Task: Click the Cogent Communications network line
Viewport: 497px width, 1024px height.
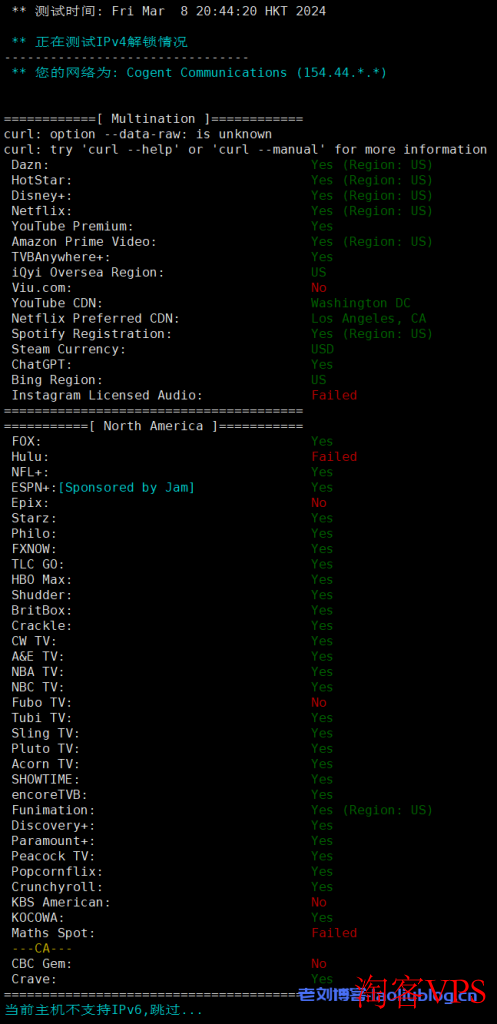Action: [199, 72]
